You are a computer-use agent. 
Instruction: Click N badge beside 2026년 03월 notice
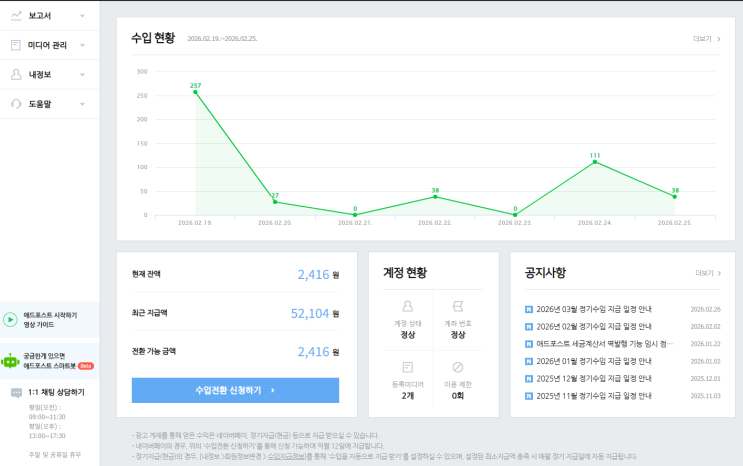click(x=529, y=310)
